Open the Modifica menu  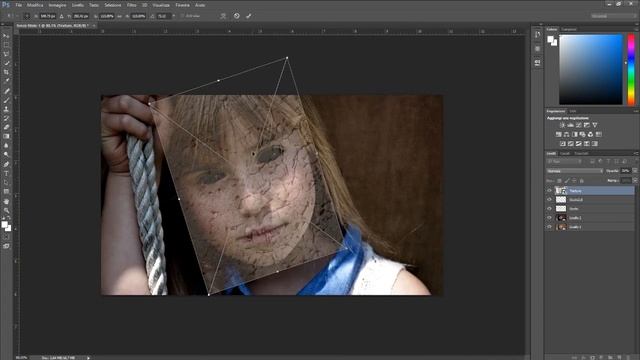click(35, 5)
